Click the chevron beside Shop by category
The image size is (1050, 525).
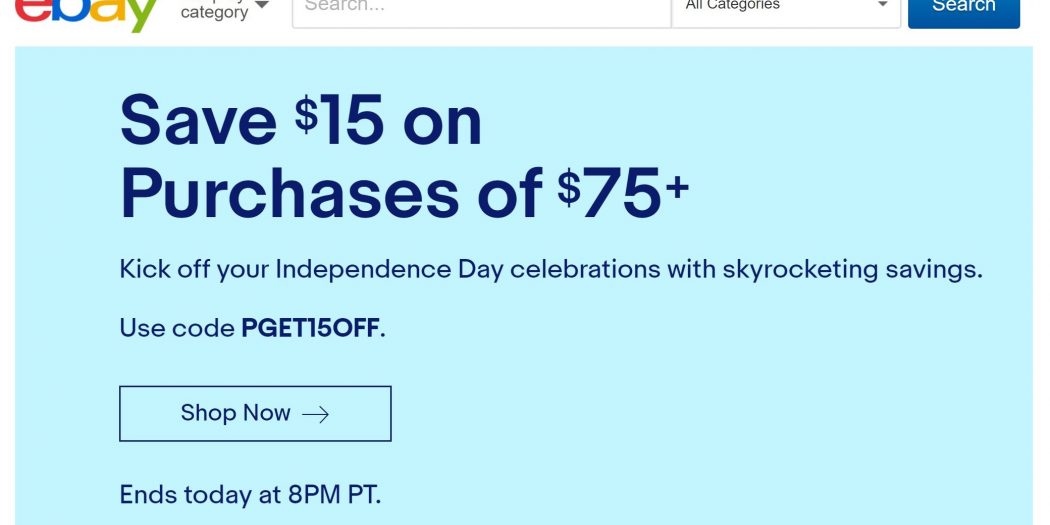click(x=262, y=6)
